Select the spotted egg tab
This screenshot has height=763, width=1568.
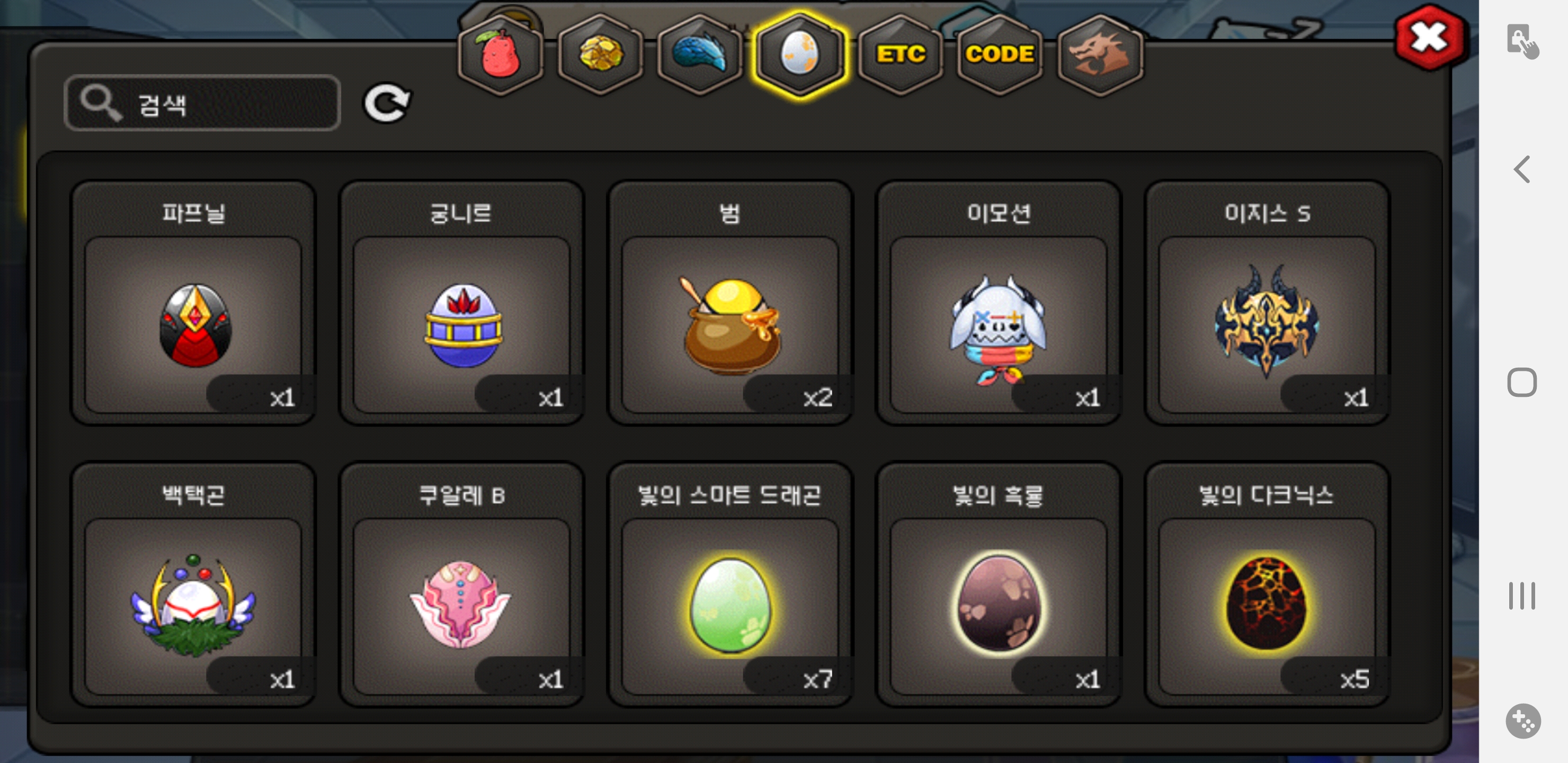(800, 55)
